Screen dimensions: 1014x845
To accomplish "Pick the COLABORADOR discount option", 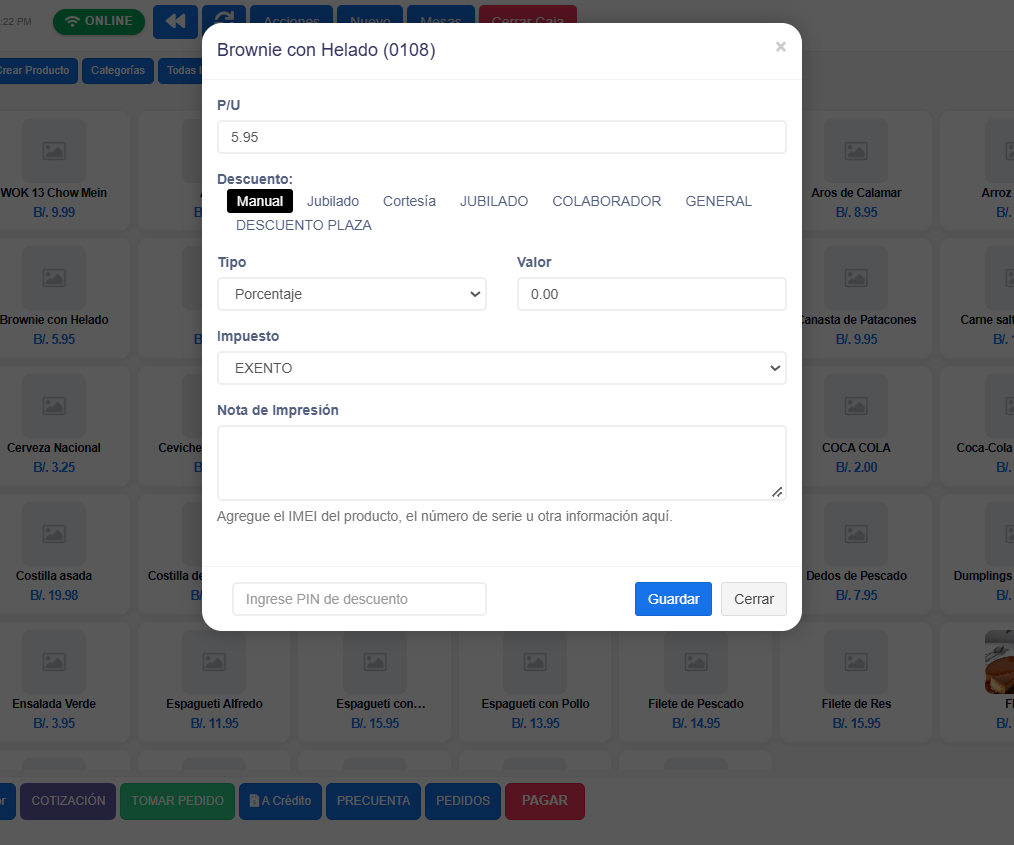I will pyautogui.click(x=607, y=201).
